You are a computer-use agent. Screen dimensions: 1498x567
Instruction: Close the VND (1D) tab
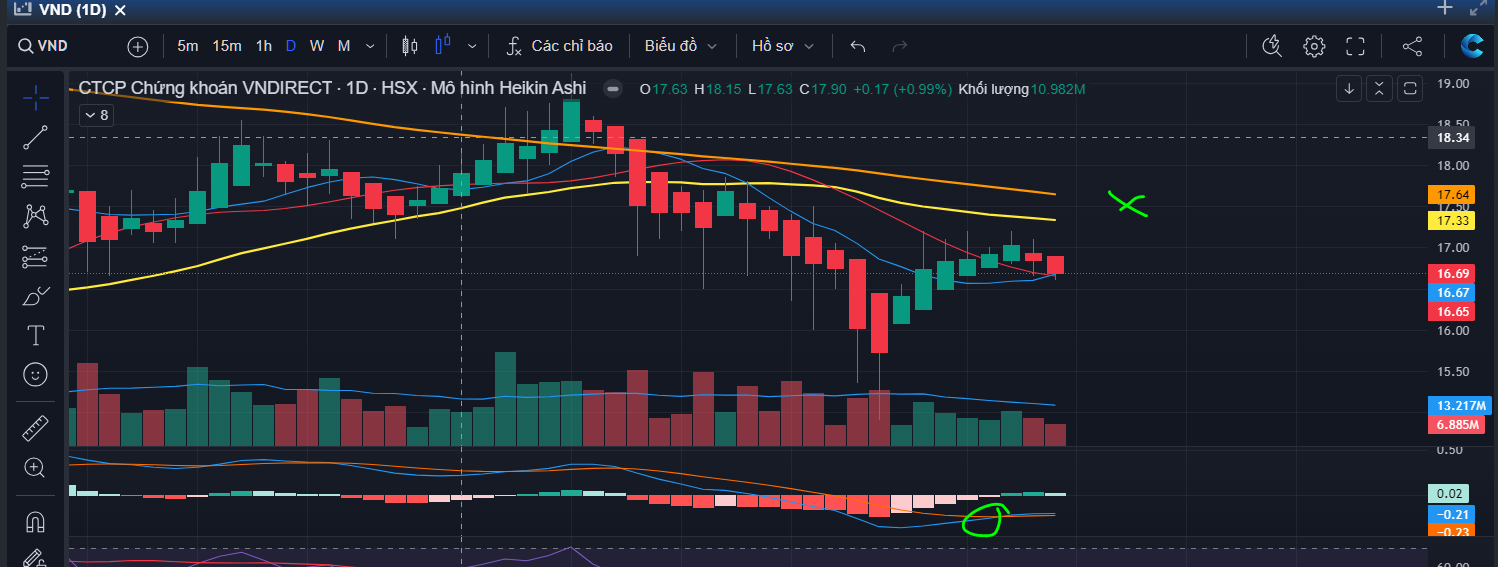(120, 11)
